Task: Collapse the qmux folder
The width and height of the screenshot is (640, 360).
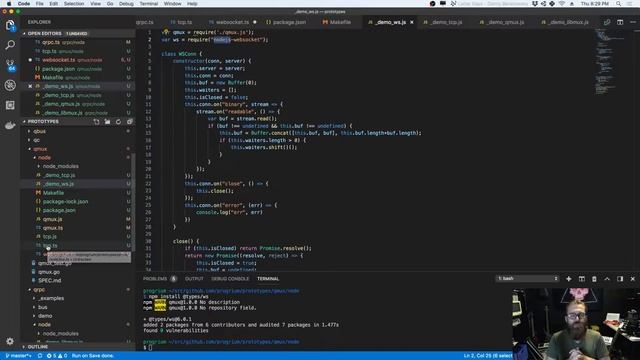Action: [x=40, y=149]
